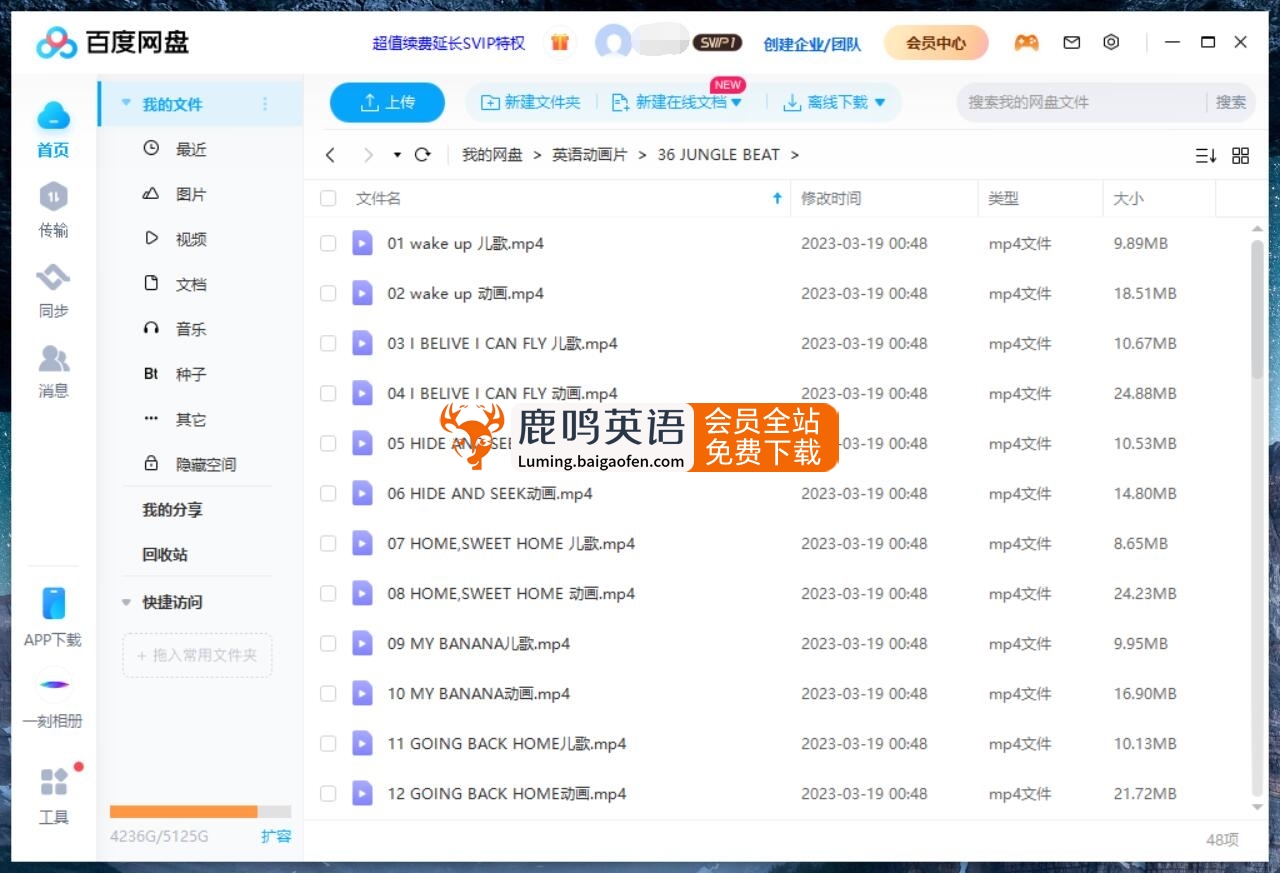
Task: Click the 扩容 link to expand storage
Action: point(276,836)
